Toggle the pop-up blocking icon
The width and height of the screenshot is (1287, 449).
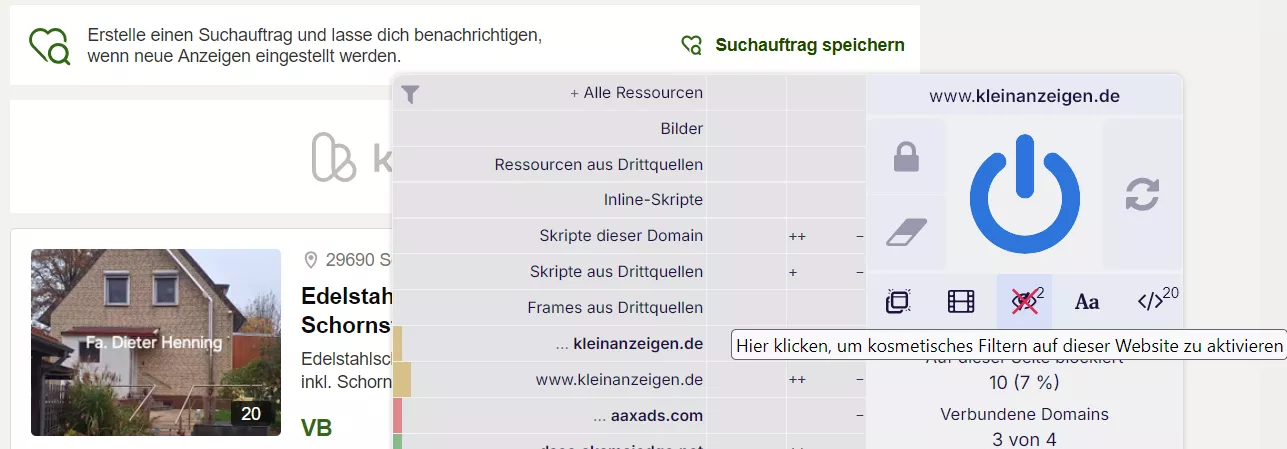click(x=898, y=301)
